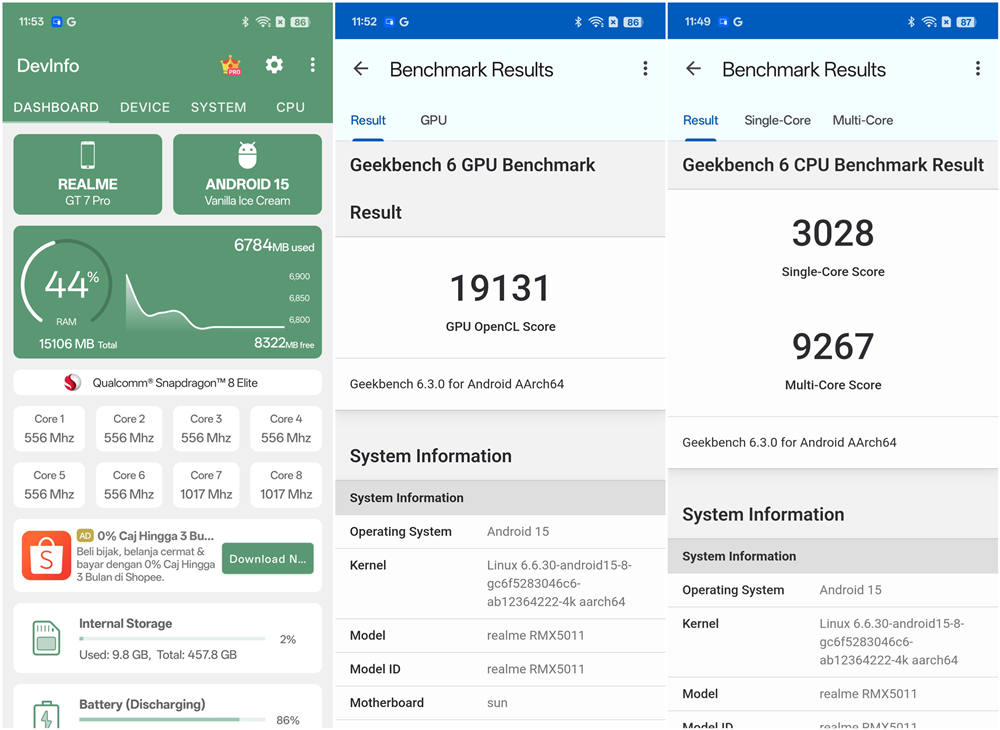
Task: Tap Motherboard value 'sun'
Action: click(497, 703)
